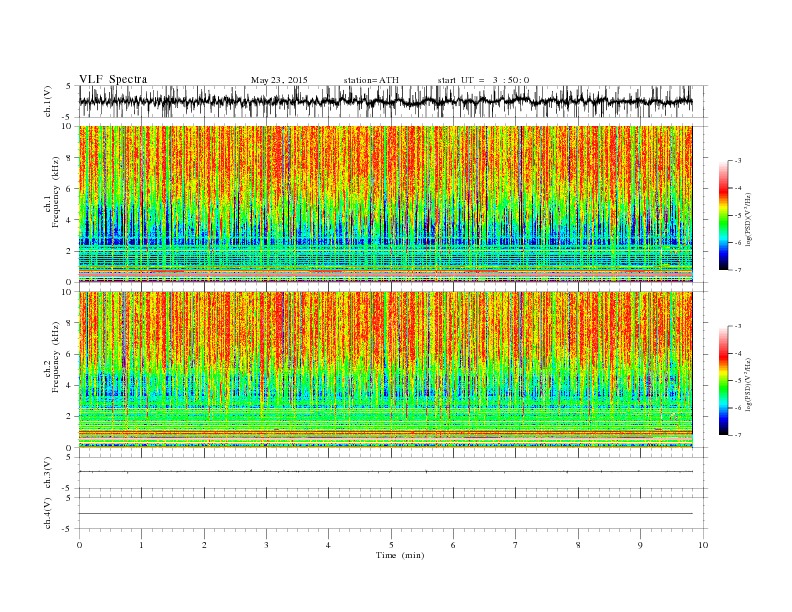Click inside the ch.1 spectrogram panel

385,204
